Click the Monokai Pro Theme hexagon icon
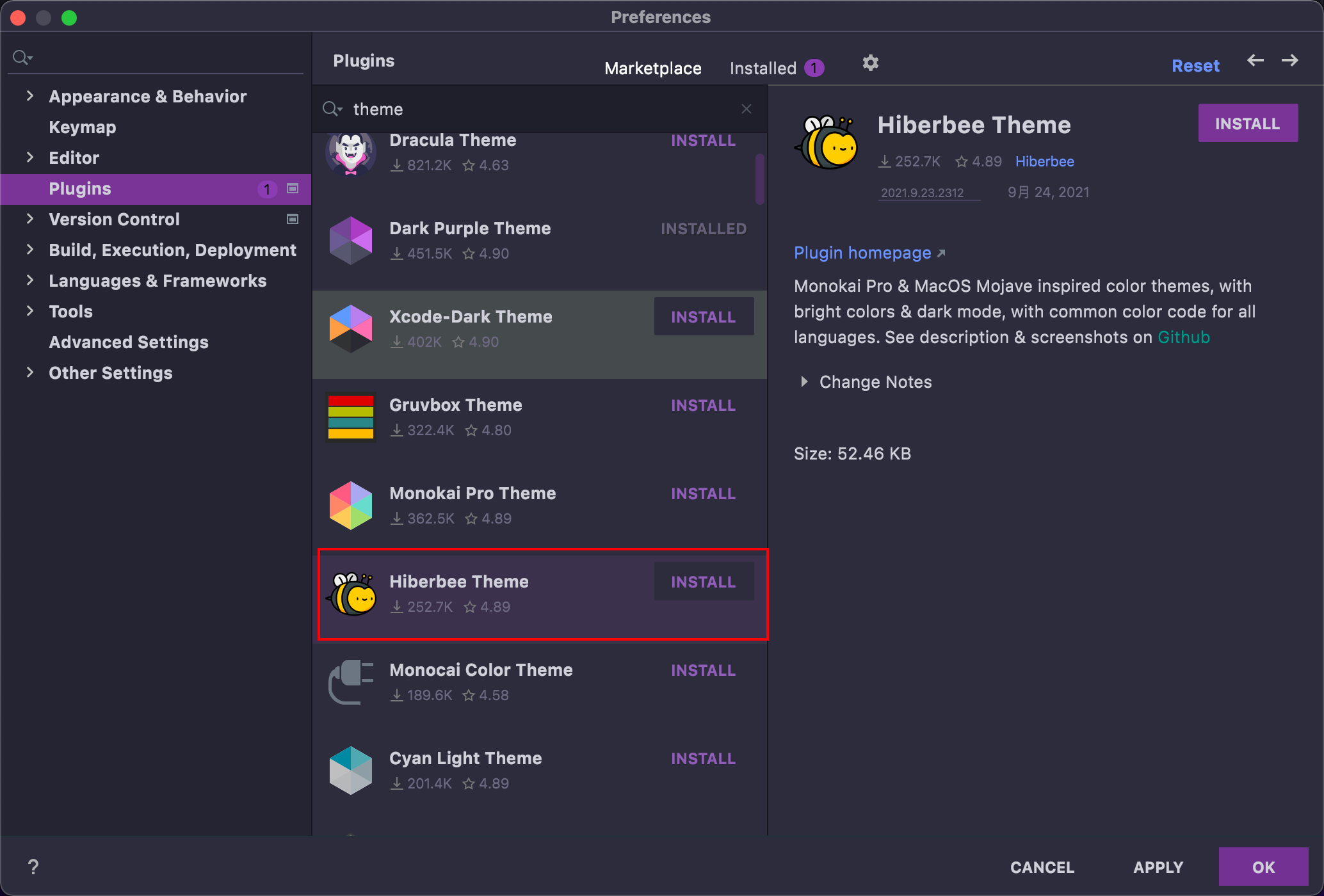 click(350, 505)
